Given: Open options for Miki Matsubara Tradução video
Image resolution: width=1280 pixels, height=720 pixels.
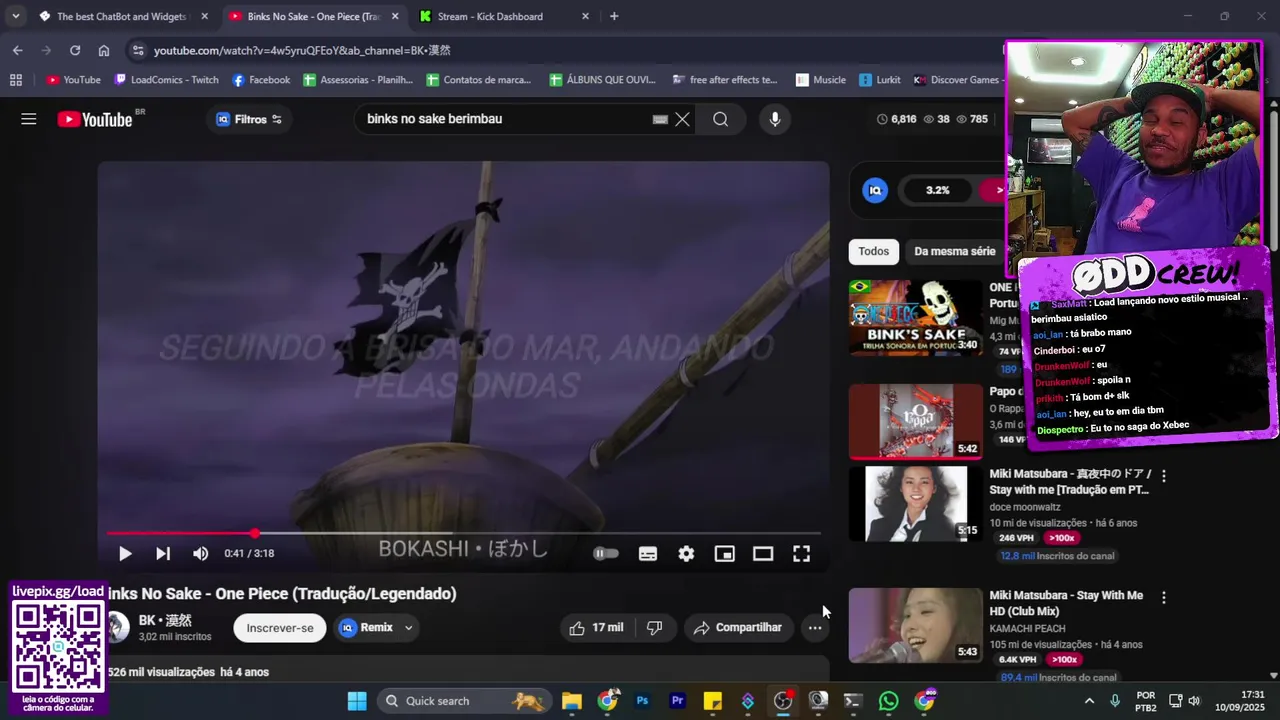Looking at the screenshot, I should pyautogui.click(x=1163, y=476).
